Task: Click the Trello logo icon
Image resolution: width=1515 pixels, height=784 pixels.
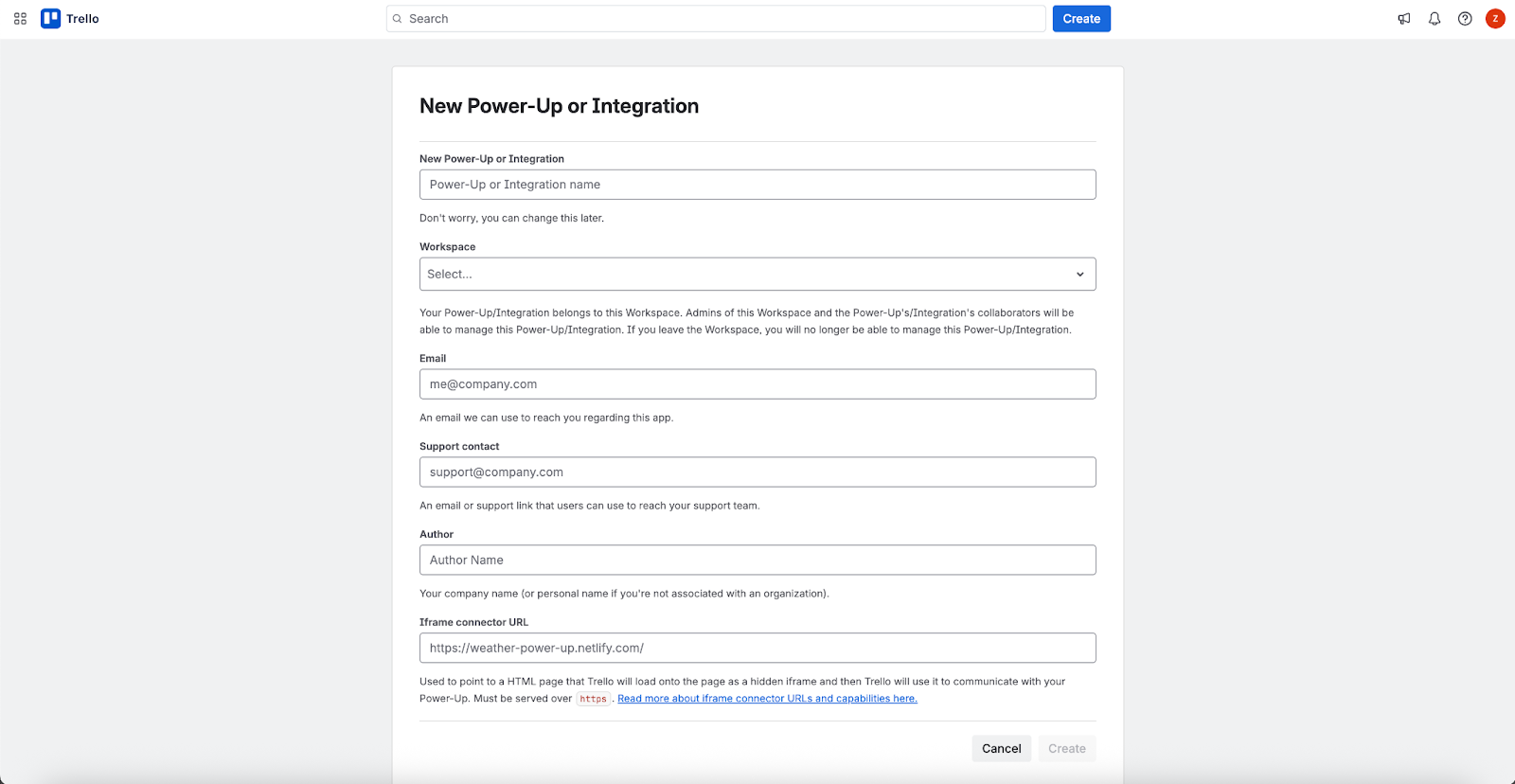Action: 50,19
